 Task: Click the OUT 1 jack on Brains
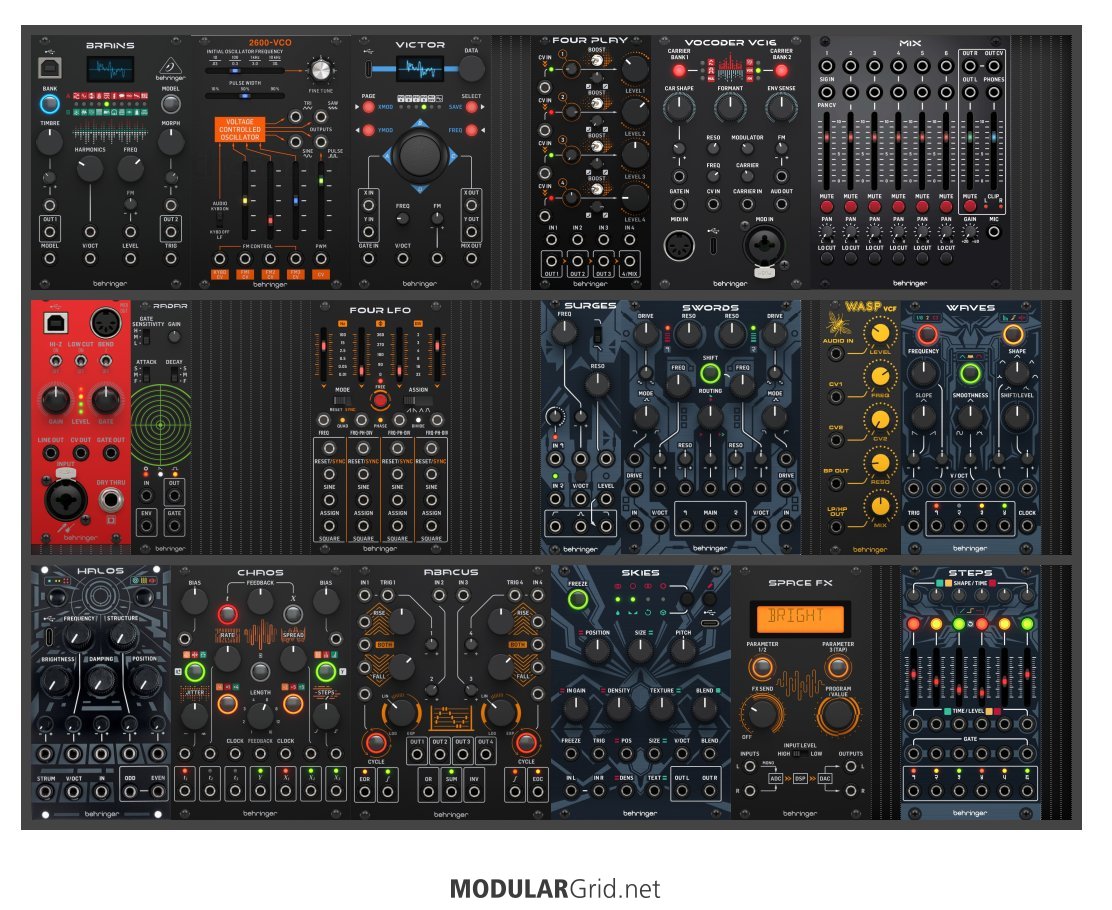50,233
